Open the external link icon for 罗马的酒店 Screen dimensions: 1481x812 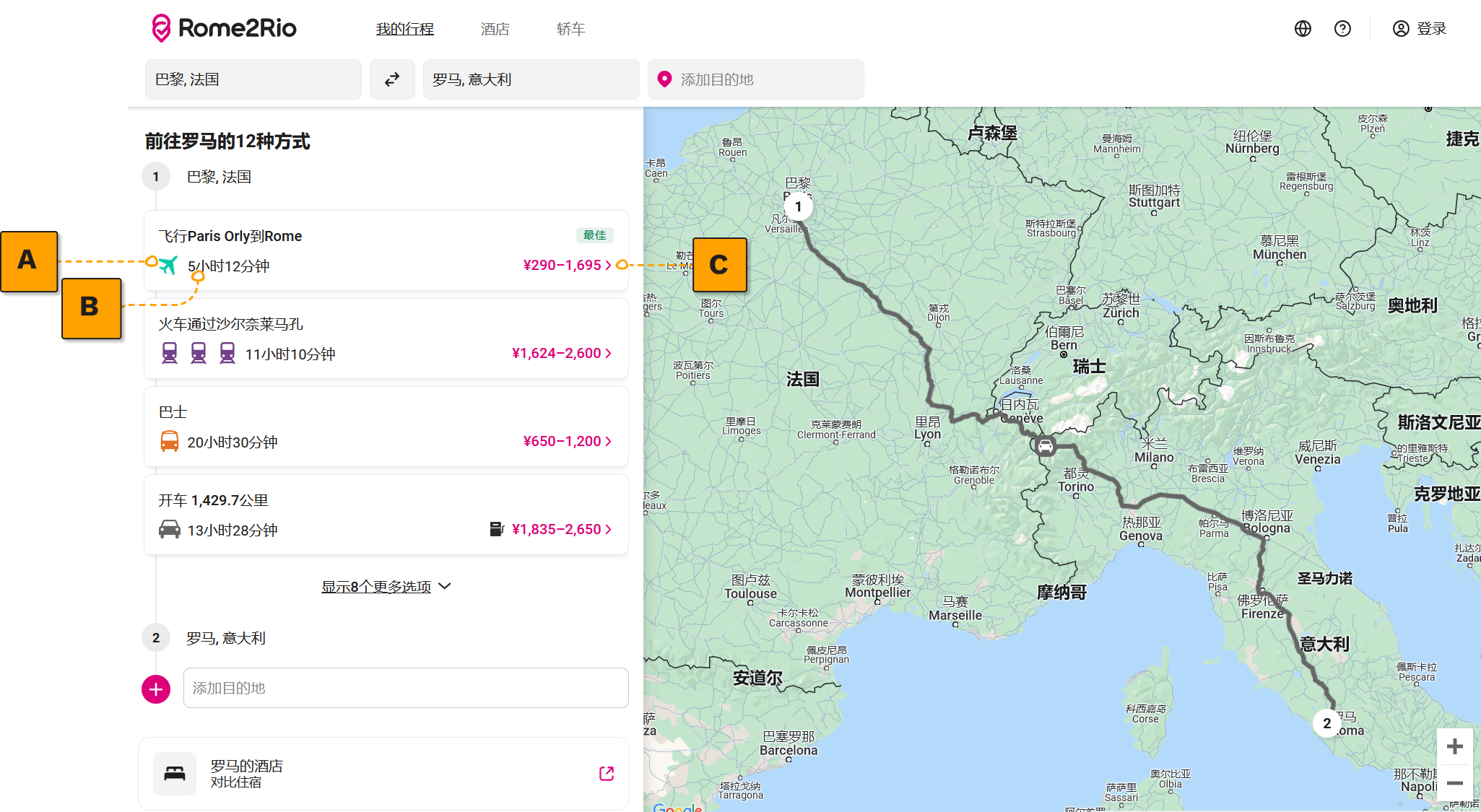click(607, 774)
